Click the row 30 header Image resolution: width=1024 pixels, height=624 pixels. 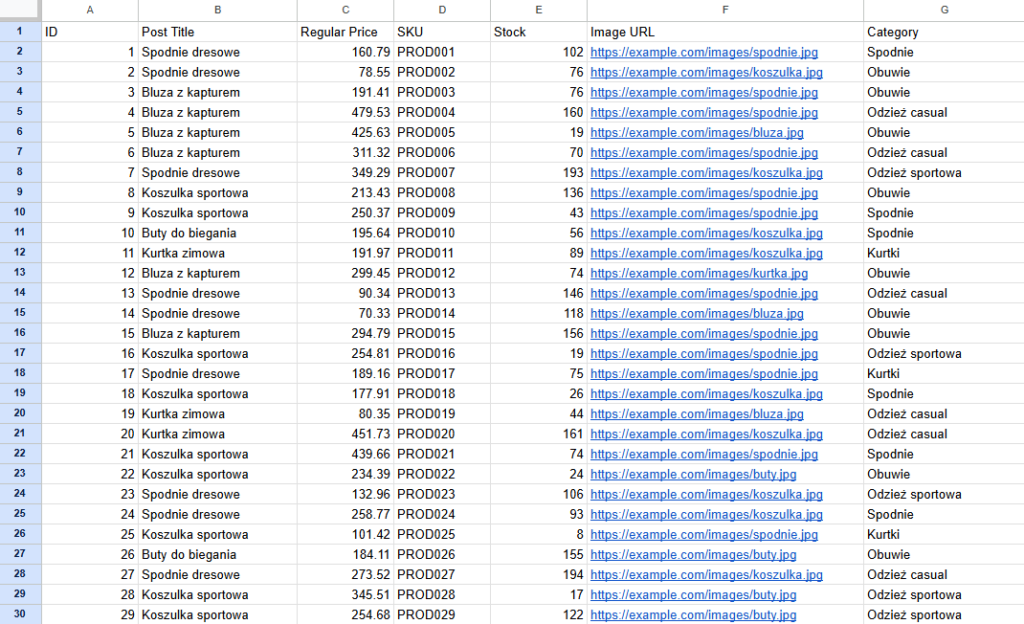(20, 614)
